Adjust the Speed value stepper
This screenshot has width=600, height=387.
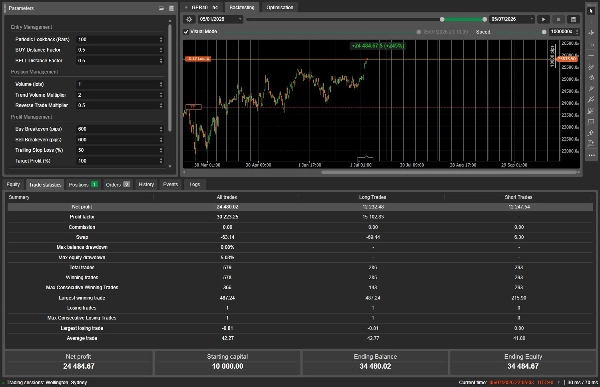pyautogui.click(x=577, y=32)
